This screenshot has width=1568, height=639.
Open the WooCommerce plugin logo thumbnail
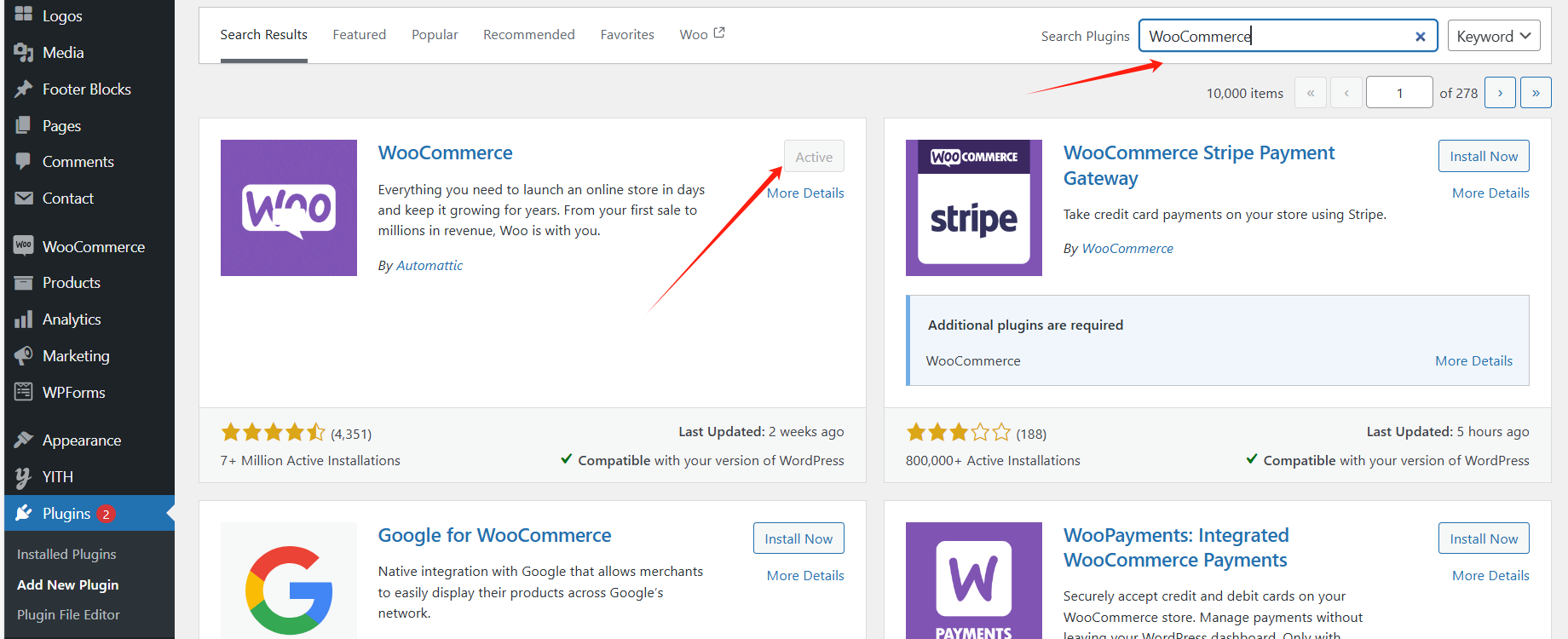pos(289,208)
